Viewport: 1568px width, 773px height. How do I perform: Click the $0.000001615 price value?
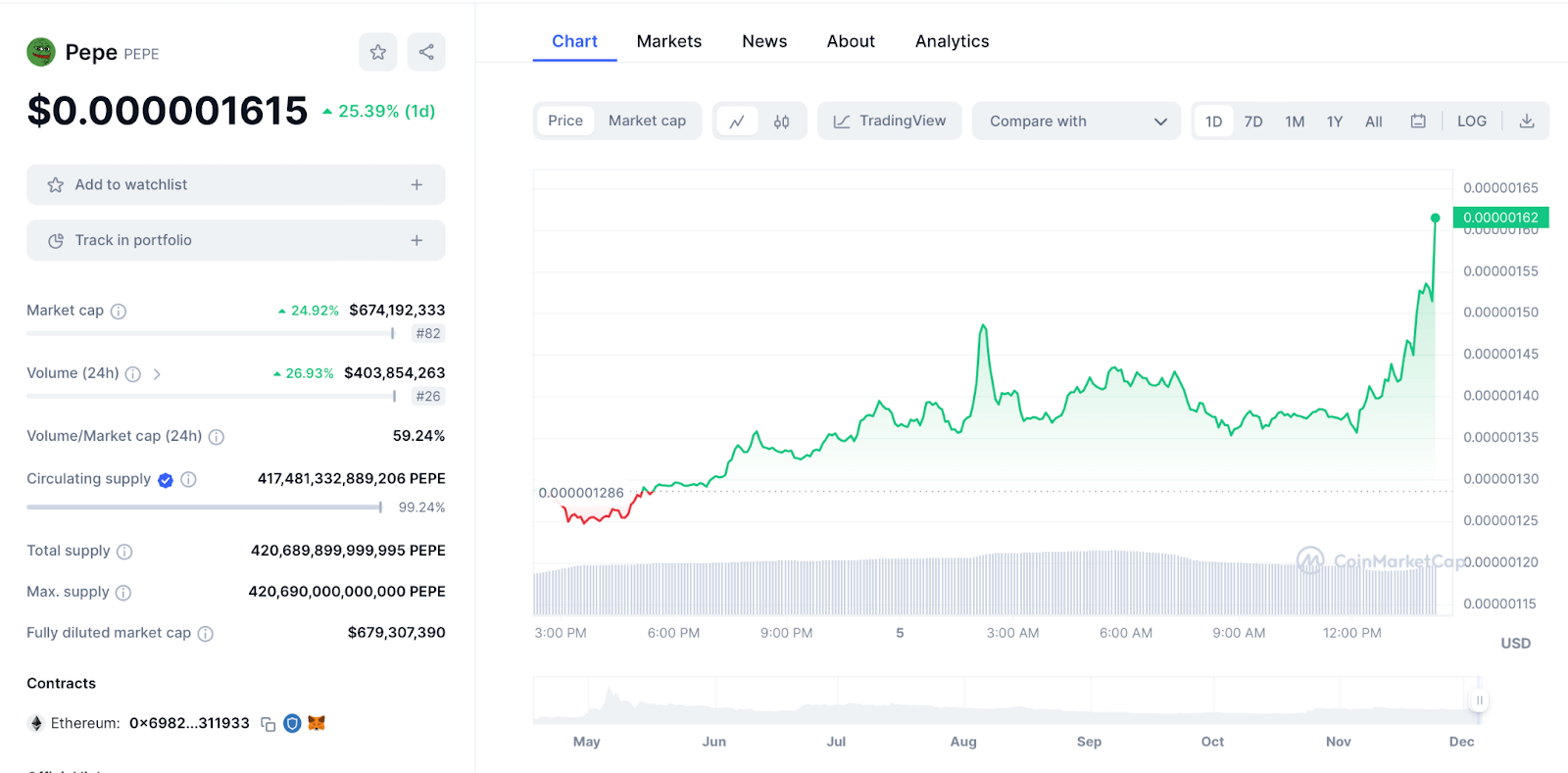point(168,111)
